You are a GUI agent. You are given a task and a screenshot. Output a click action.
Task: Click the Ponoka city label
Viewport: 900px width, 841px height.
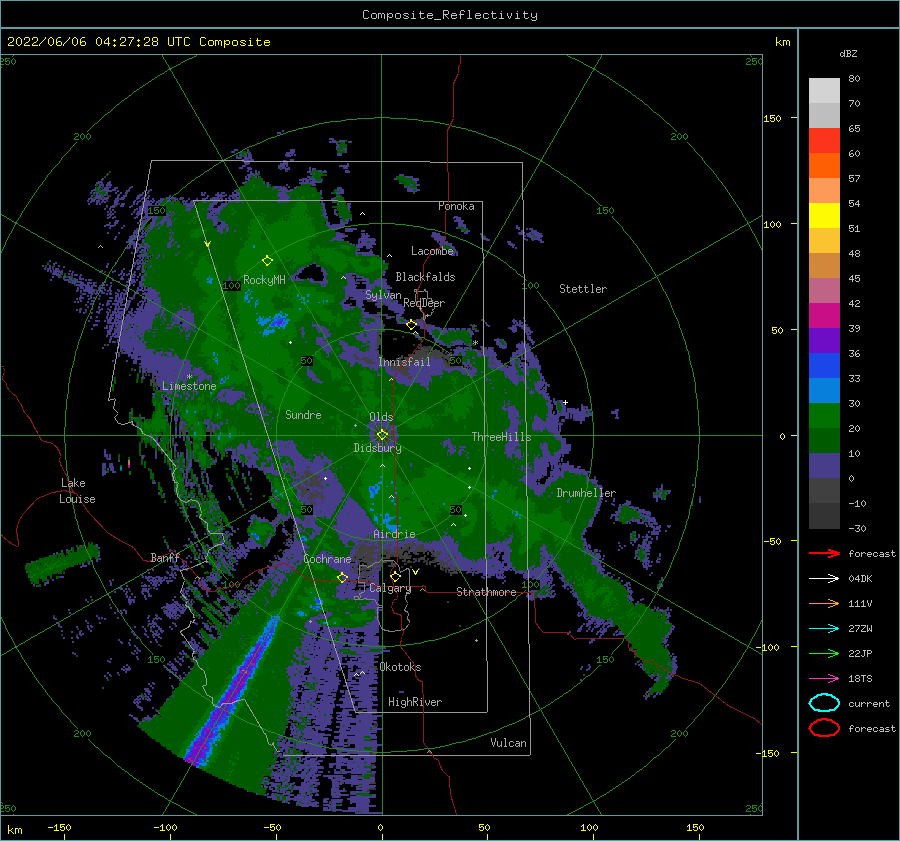(456, 206)
